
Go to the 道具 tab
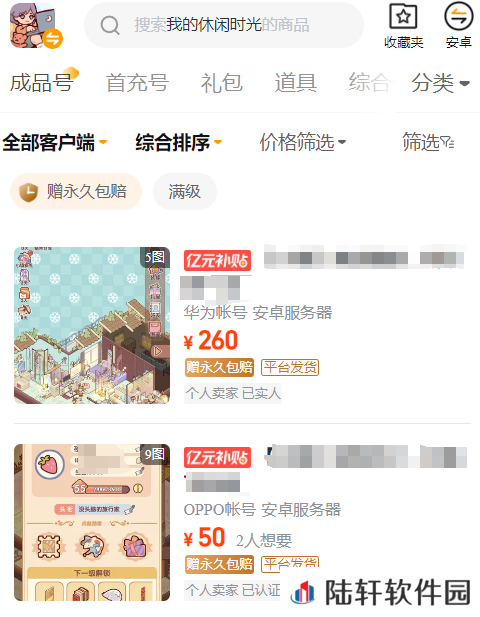coord(296,83)
